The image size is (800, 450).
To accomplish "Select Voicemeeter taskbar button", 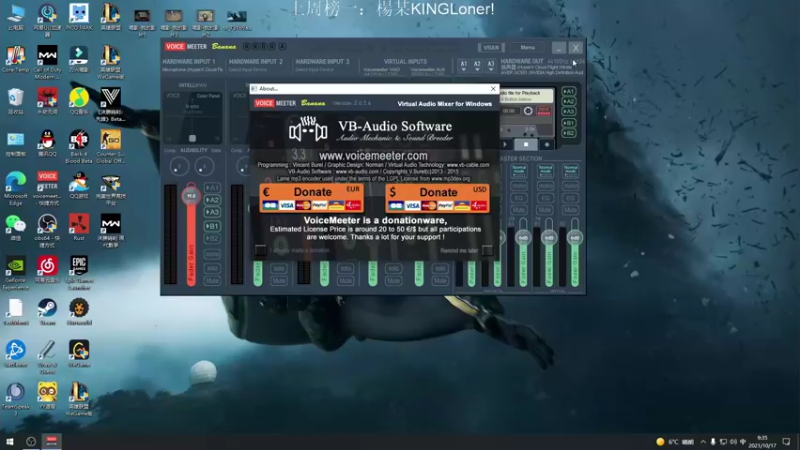I will 52,441.
